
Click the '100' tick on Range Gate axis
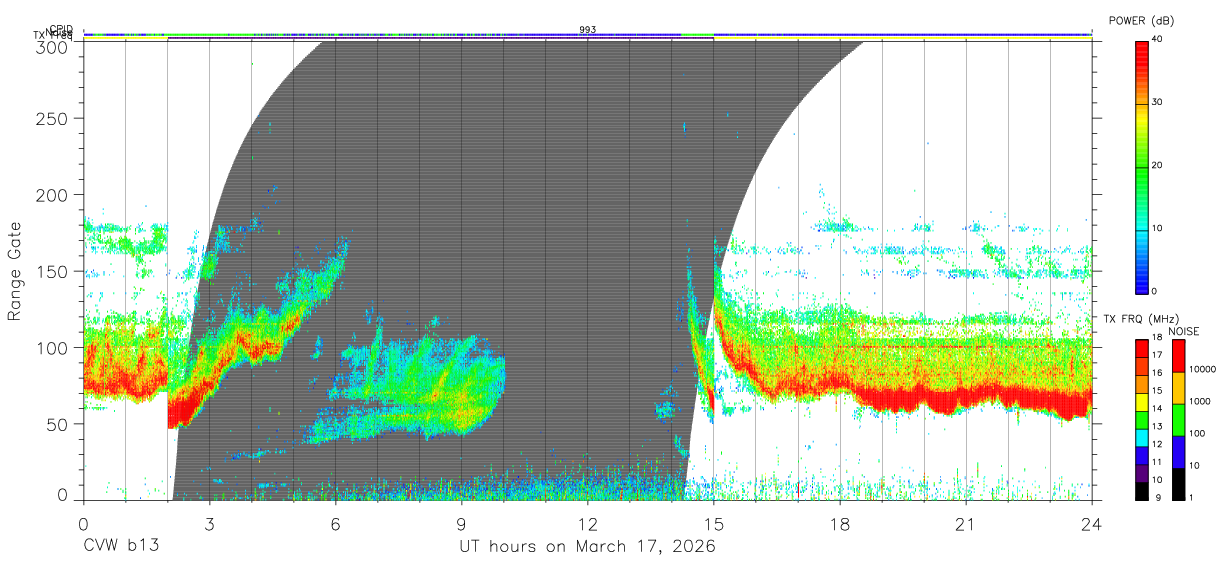click(x=53, y=347)
